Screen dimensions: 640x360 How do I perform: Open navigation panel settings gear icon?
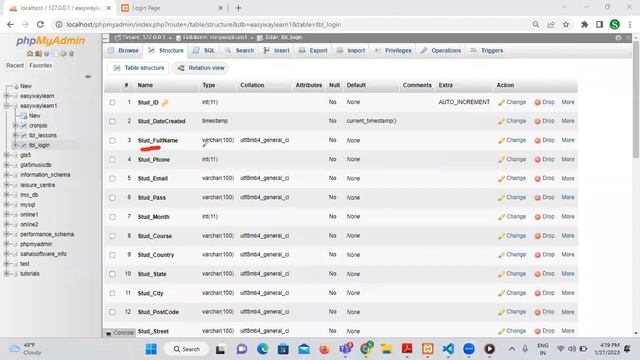click(x=63, y=54)
